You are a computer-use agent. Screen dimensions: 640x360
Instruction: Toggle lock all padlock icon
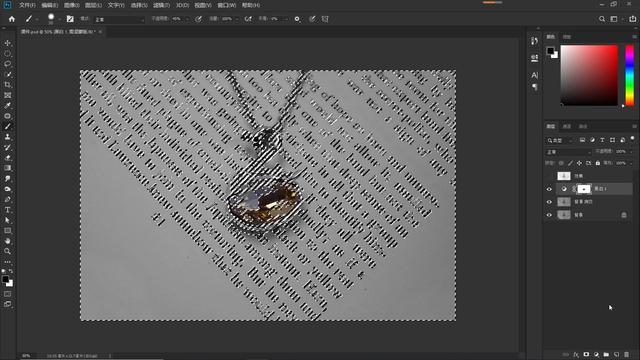click(x=598, y=163)
